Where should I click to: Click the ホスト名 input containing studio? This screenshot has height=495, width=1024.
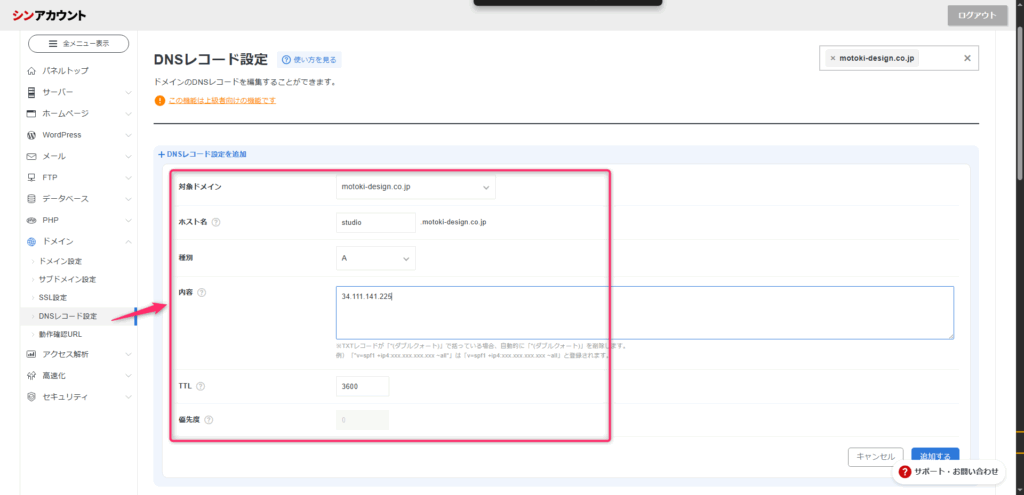tap(376, 222)
